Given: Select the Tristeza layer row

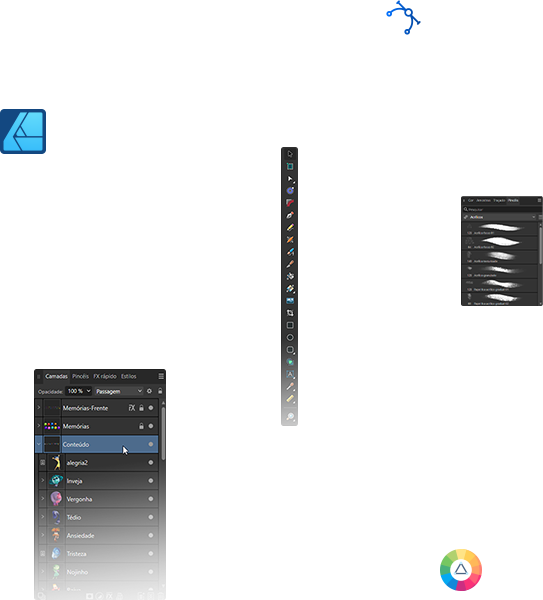Looking at the screenshot, I should point(96,554).
